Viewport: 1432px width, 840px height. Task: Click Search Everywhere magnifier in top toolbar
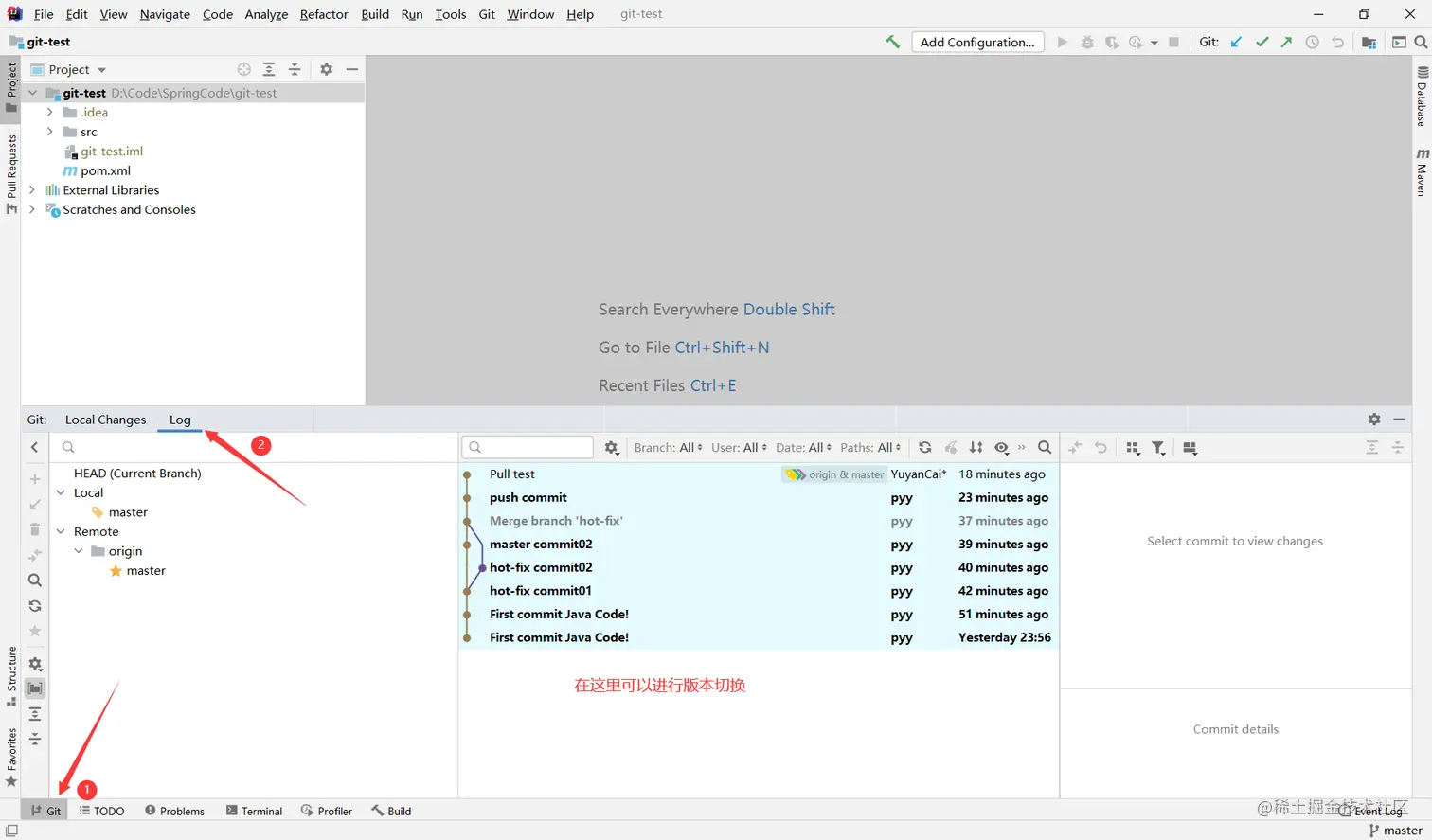click(x=1421, y=42)
